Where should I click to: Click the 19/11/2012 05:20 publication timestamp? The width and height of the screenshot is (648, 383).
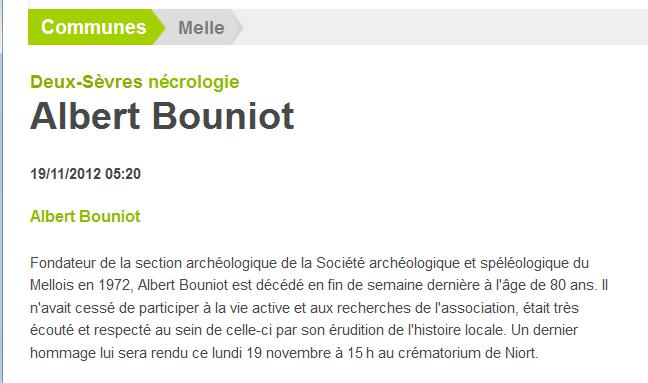(x=86, y=174)
